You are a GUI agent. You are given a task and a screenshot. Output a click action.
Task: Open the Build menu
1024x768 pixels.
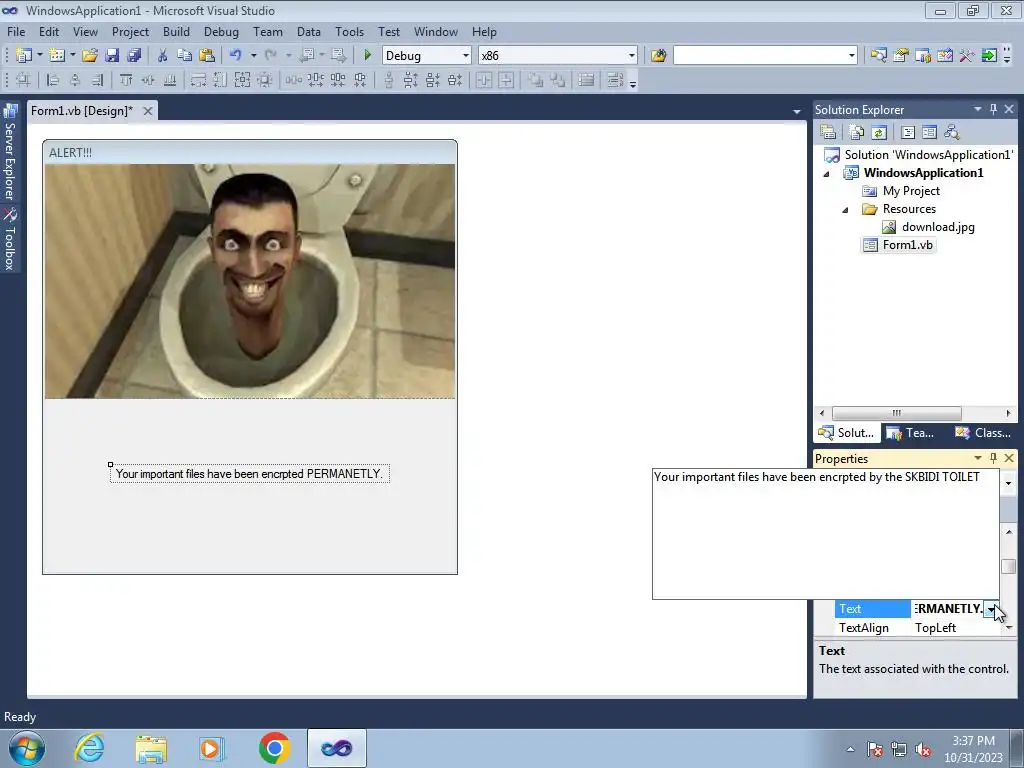[176, 31]
